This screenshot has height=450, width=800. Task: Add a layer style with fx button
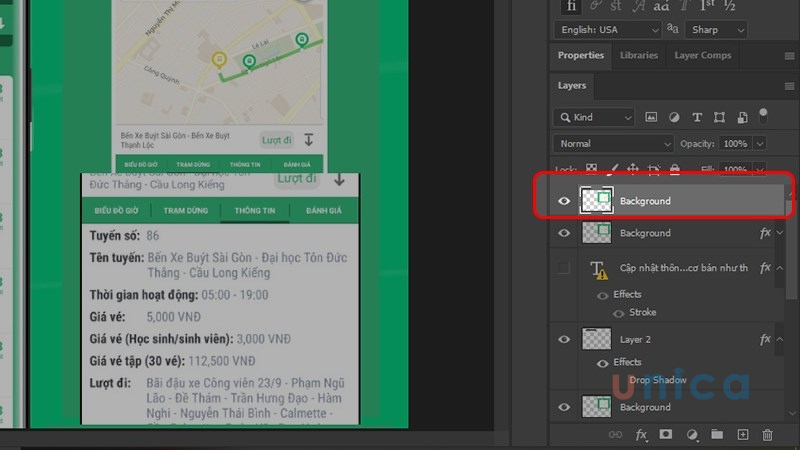(x=641, y=435)
